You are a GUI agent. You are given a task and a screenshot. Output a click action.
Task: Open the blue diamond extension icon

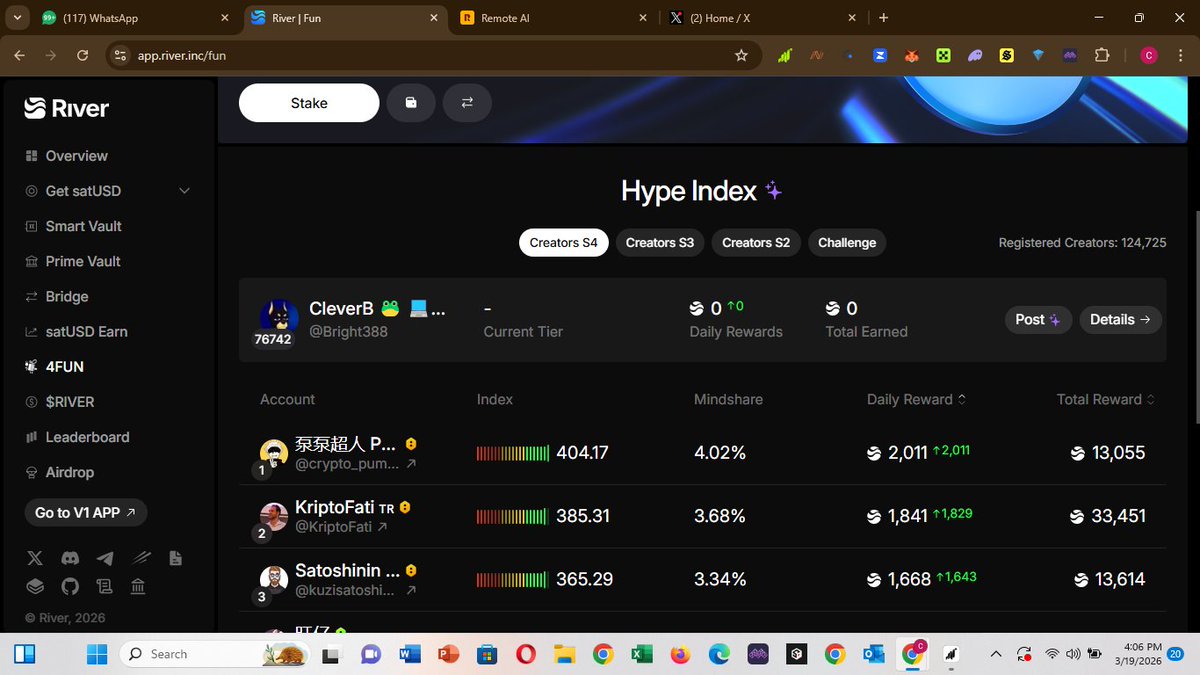(1038, 56)
